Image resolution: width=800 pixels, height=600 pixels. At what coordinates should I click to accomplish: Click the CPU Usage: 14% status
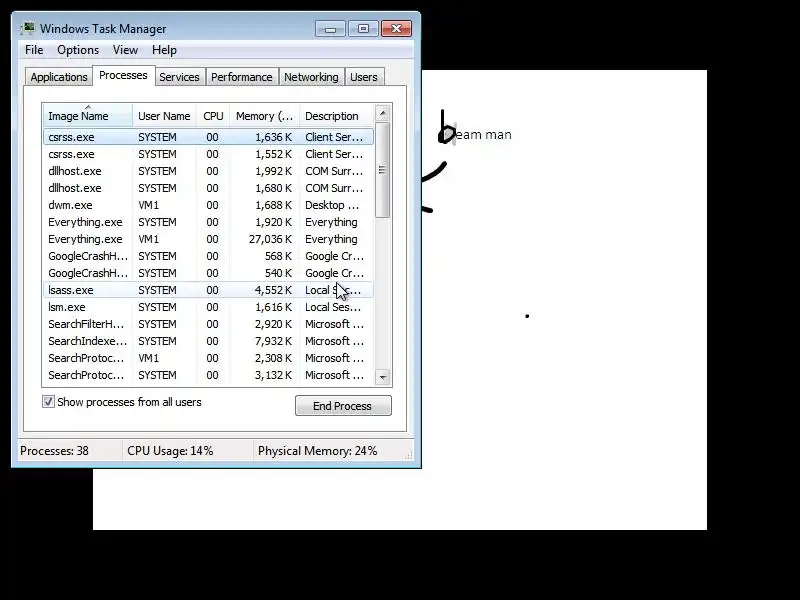coord(170,451)
